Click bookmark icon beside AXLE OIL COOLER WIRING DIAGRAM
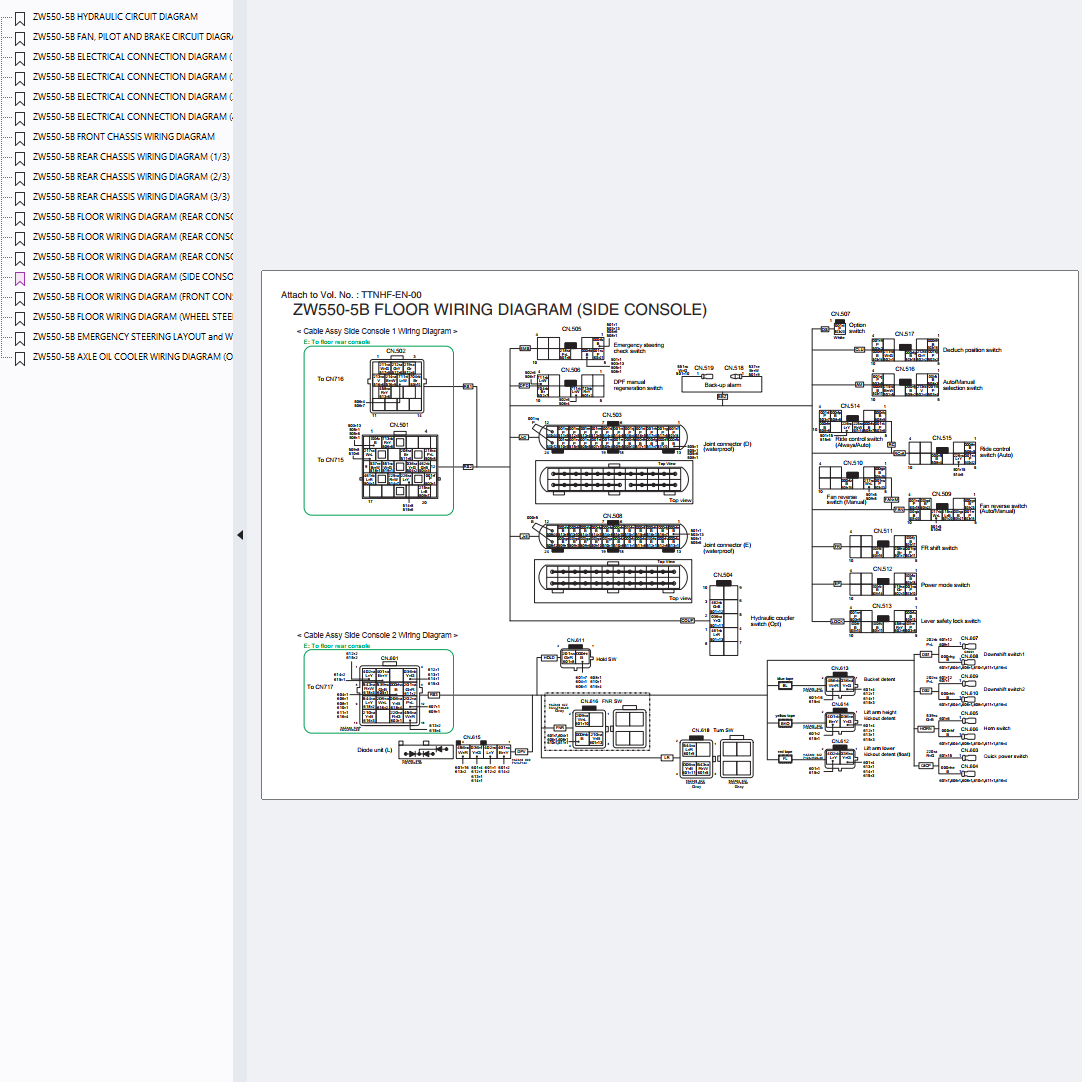 20,359
